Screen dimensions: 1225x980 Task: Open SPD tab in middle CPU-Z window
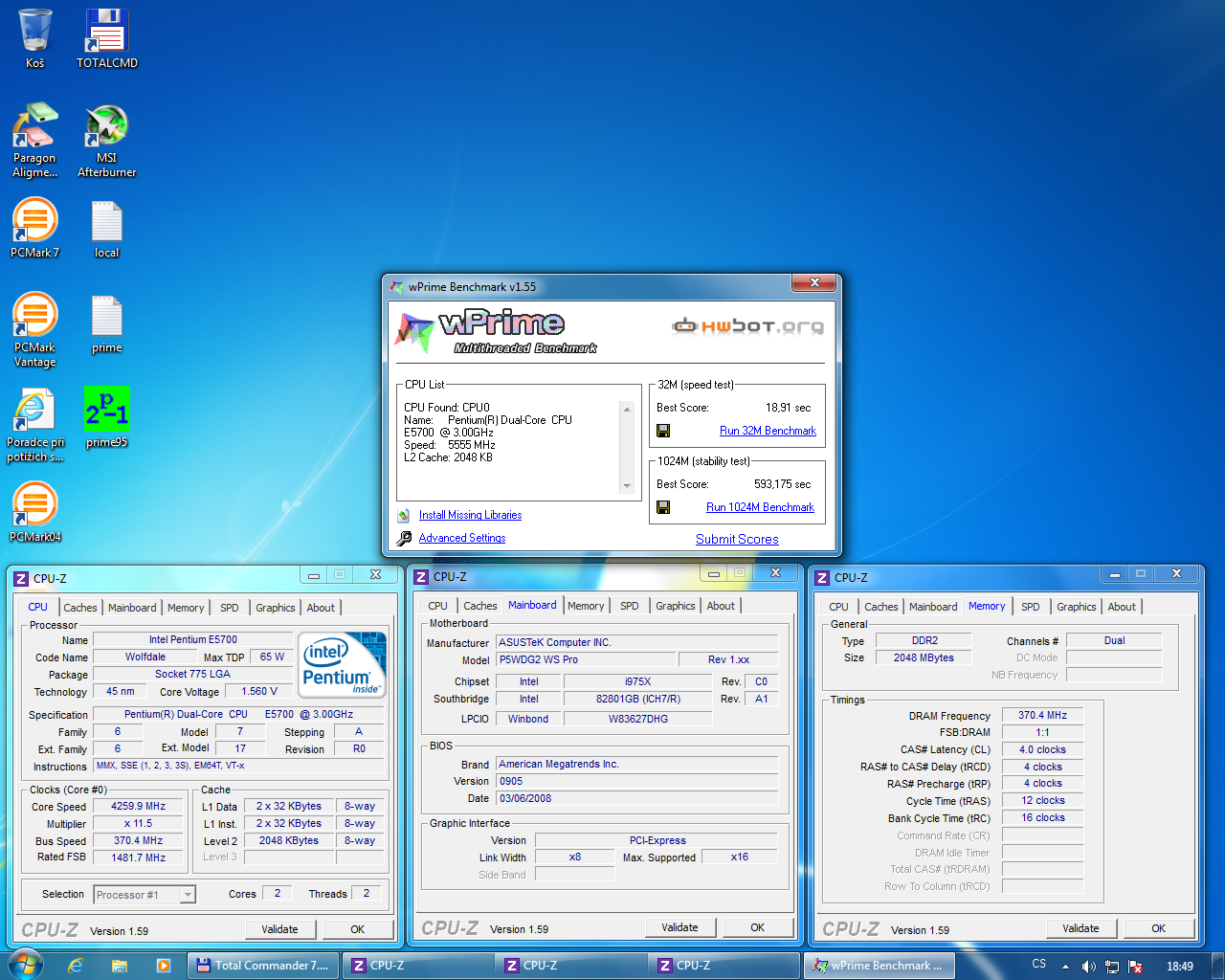point(629,606)
